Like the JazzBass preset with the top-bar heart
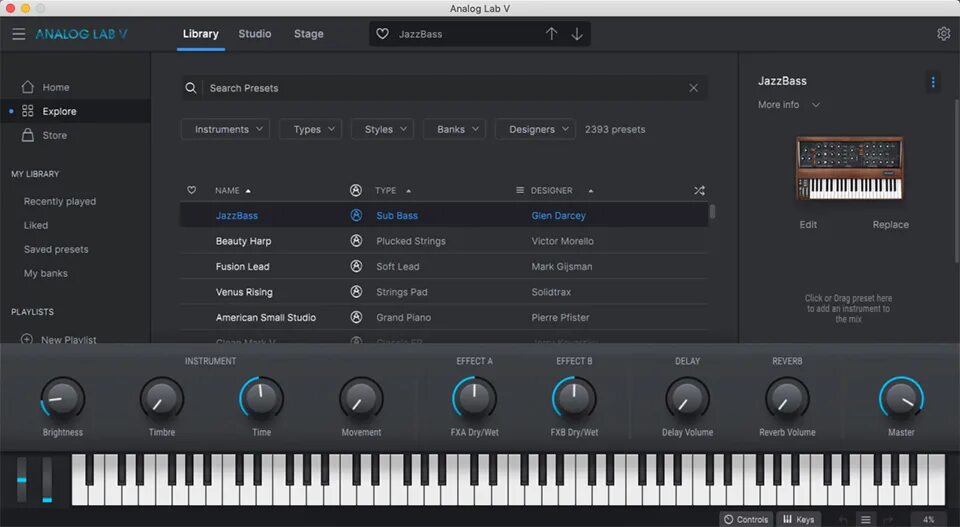 pos(382,34)
